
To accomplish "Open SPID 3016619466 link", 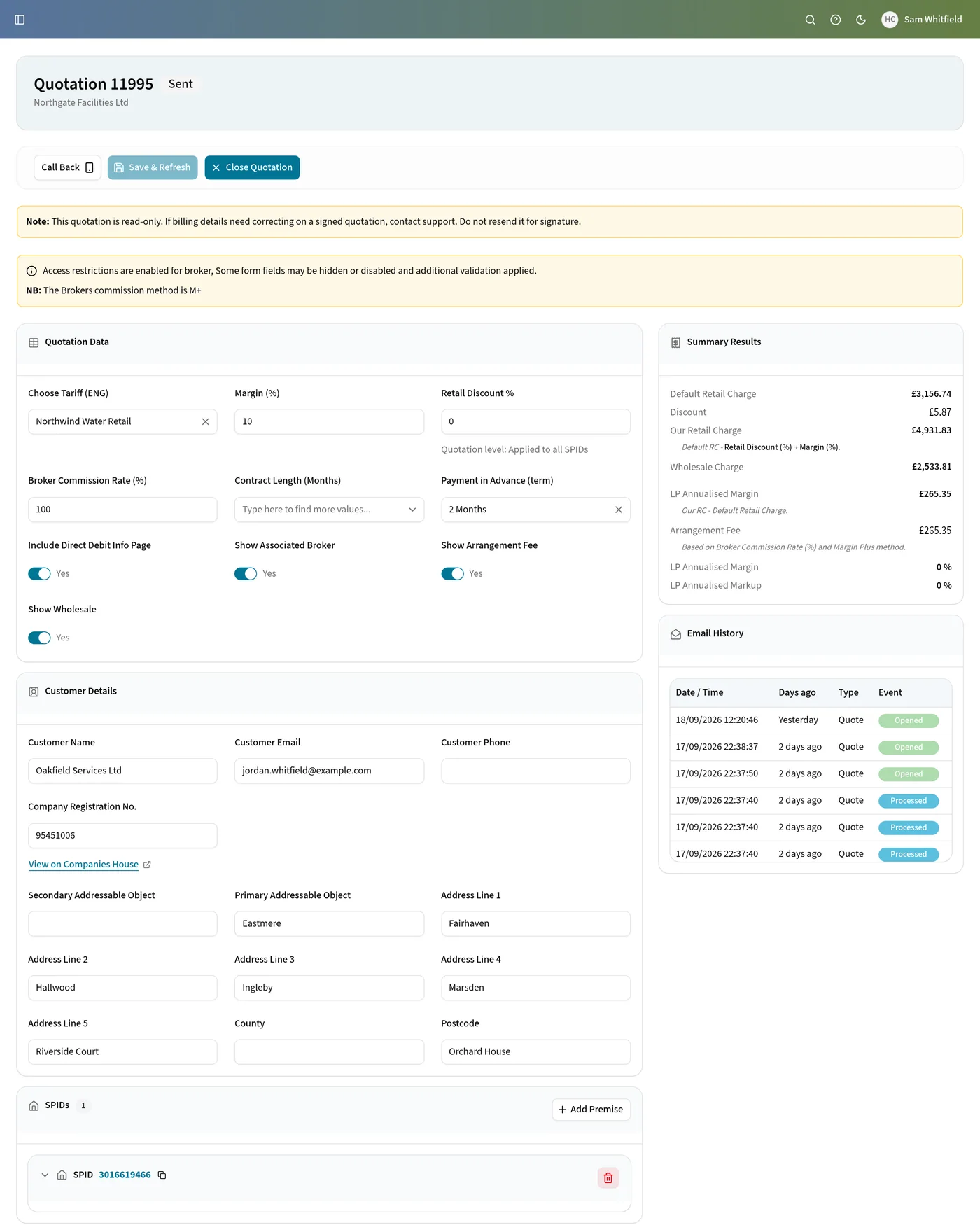I will coord(125,1175).
